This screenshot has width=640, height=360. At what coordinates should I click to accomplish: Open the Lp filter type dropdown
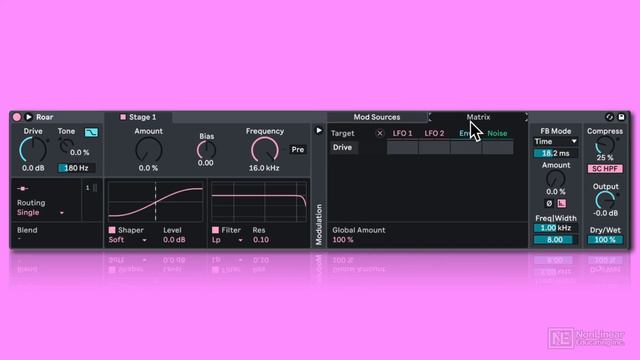tap(227, 240)
